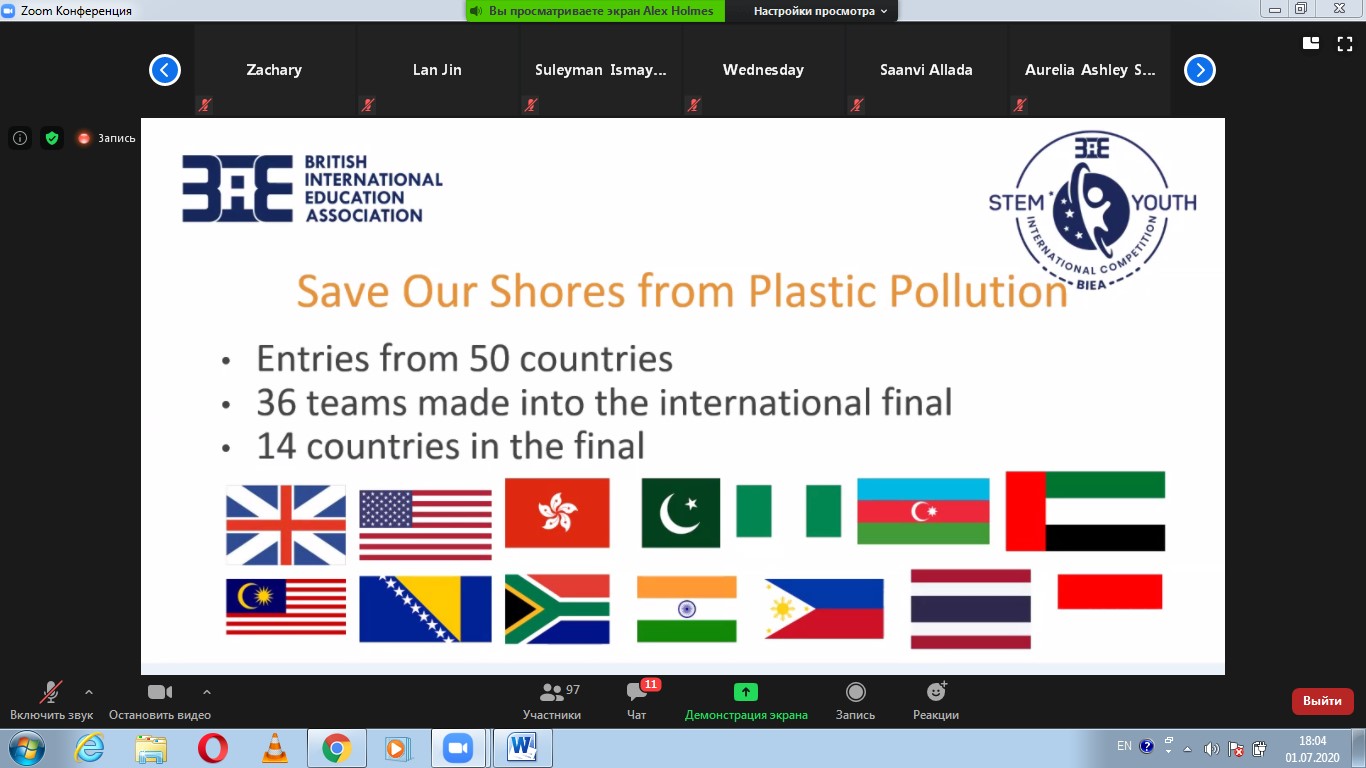
Task: Open Google Chrome from taskbar
Action: (x=336, y=748)
